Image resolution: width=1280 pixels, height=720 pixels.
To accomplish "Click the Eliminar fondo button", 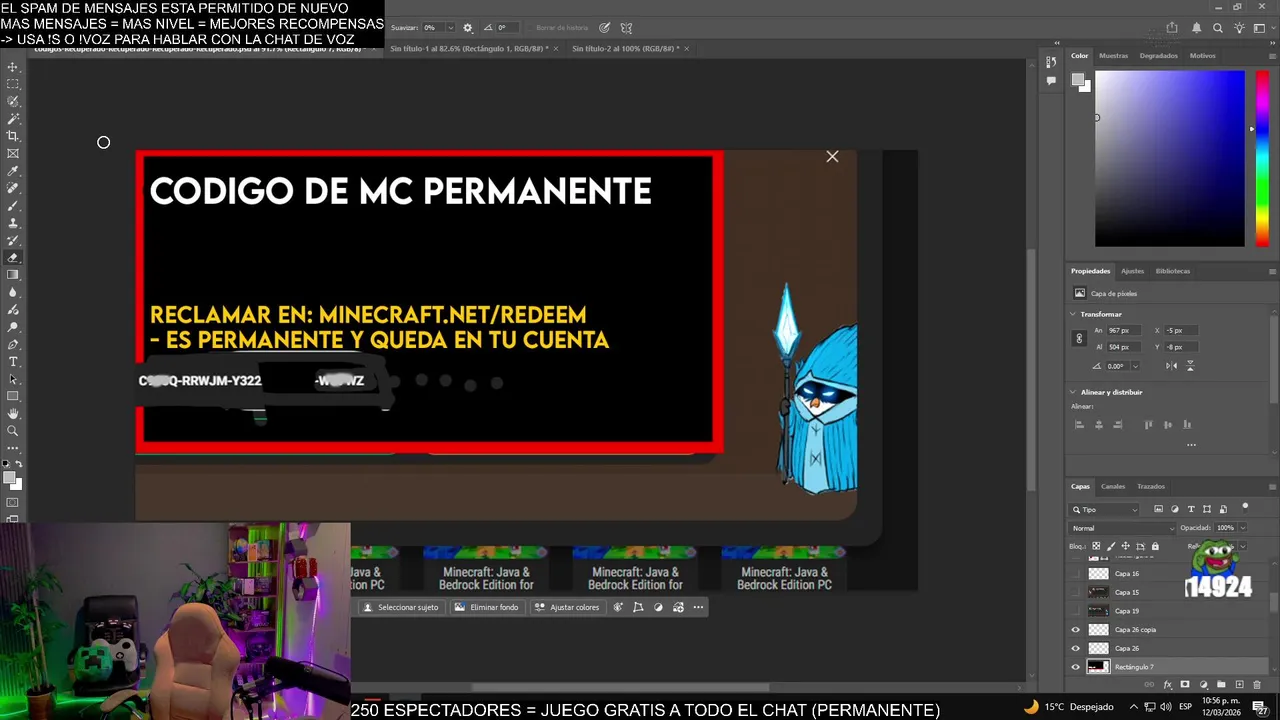I will click(x=486, y=607).
